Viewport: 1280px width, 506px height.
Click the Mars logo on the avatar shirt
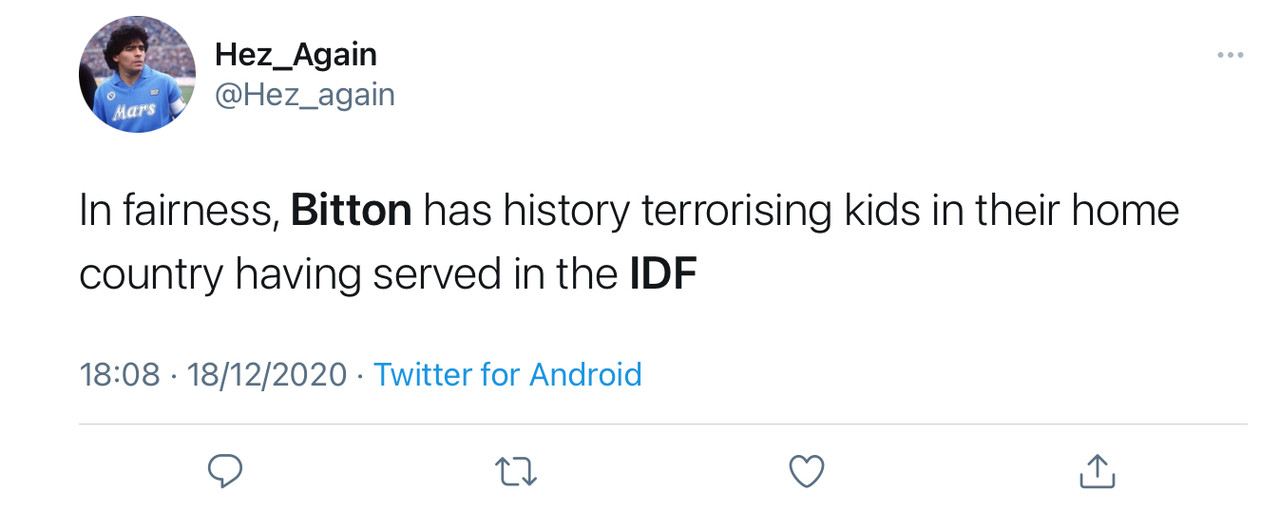(134, 110)
